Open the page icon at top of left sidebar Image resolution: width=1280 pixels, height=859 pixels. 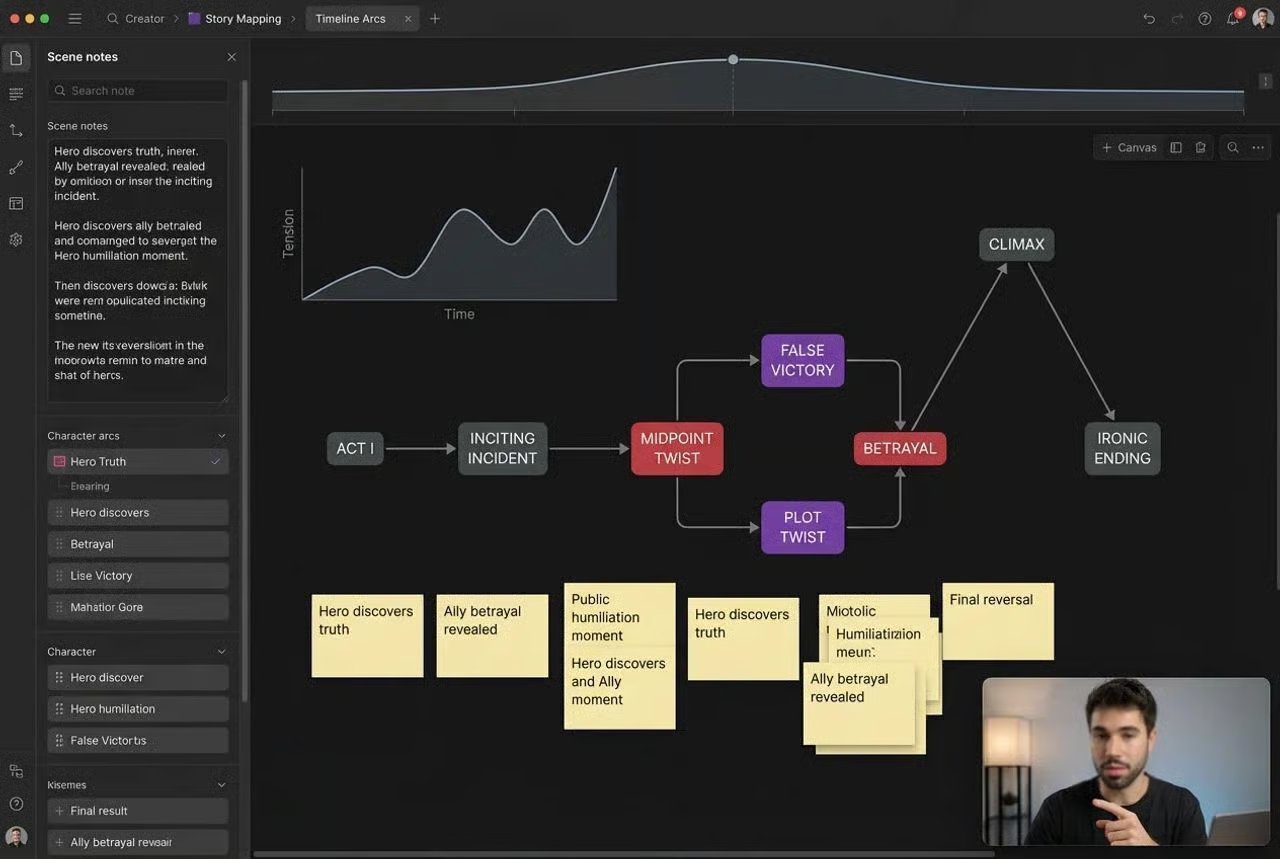coord(16,57)
